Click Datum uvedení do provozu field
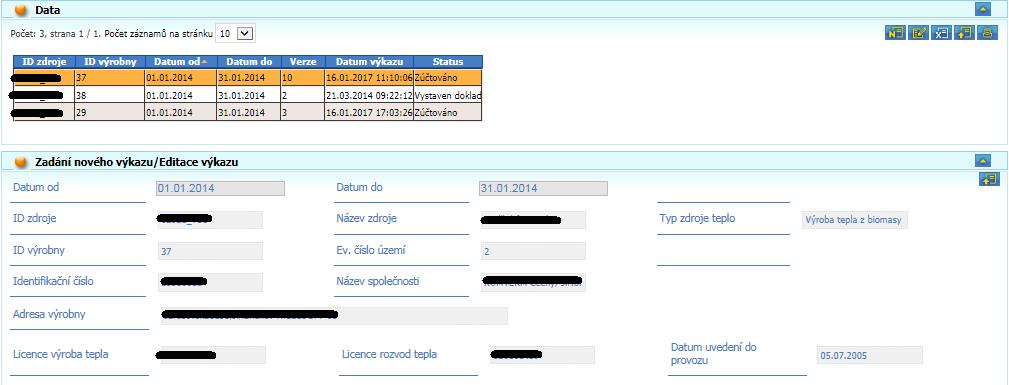Image resolution: width=1009 pixels, height=385 pixels. click(869, 355)
